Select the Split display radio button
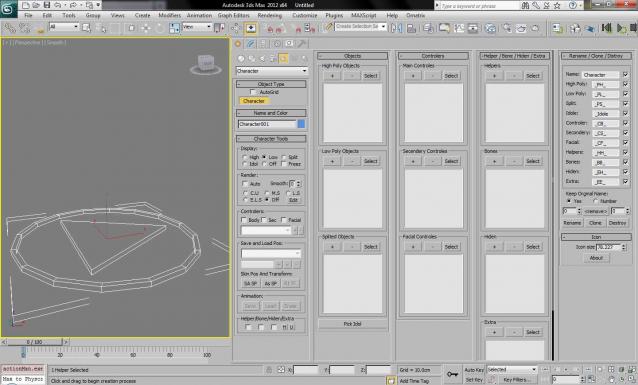The image size is (638, 385). point(284,157)
